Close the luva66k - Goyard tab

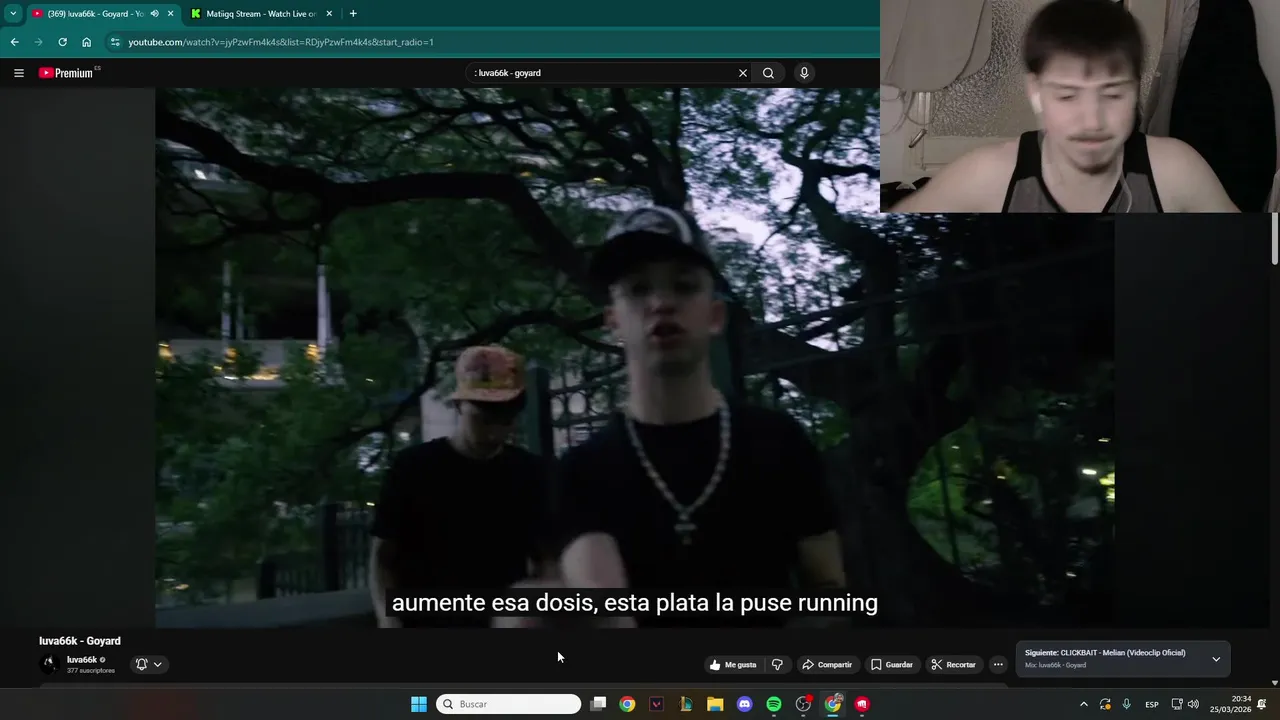point(170,14)
